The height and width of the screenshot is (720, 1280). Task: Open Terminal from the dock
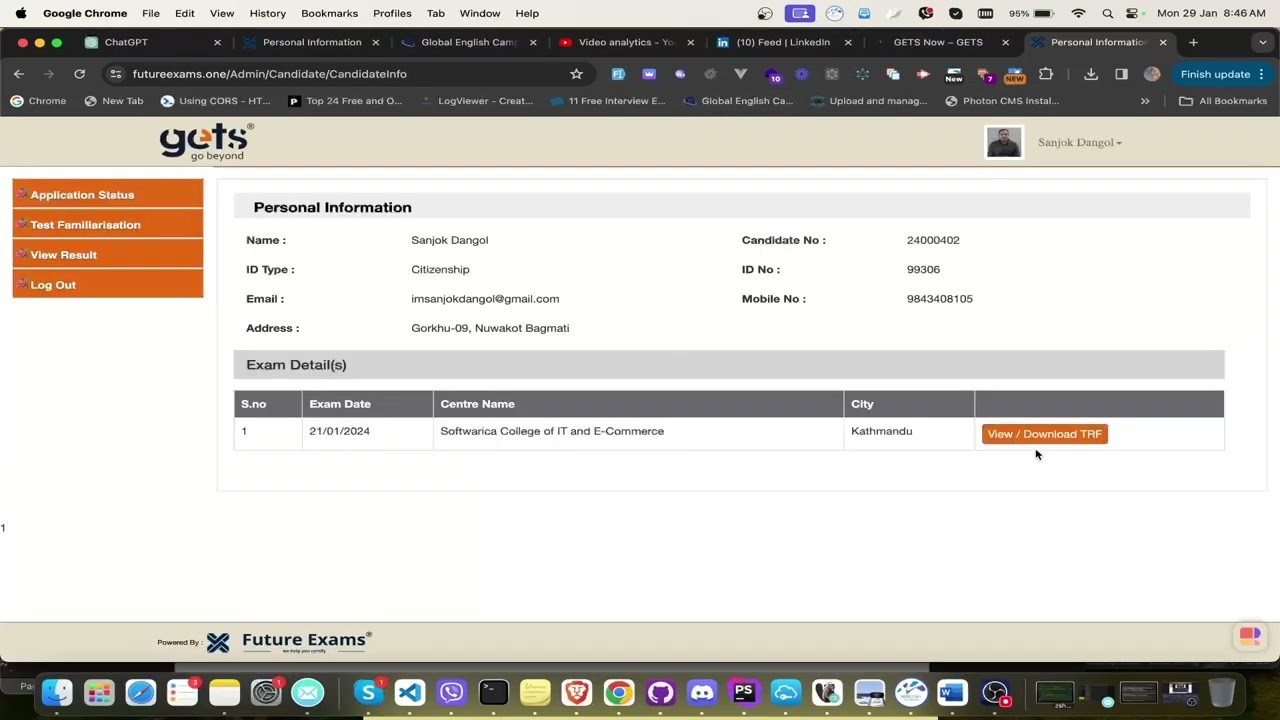tap(493, 692)
